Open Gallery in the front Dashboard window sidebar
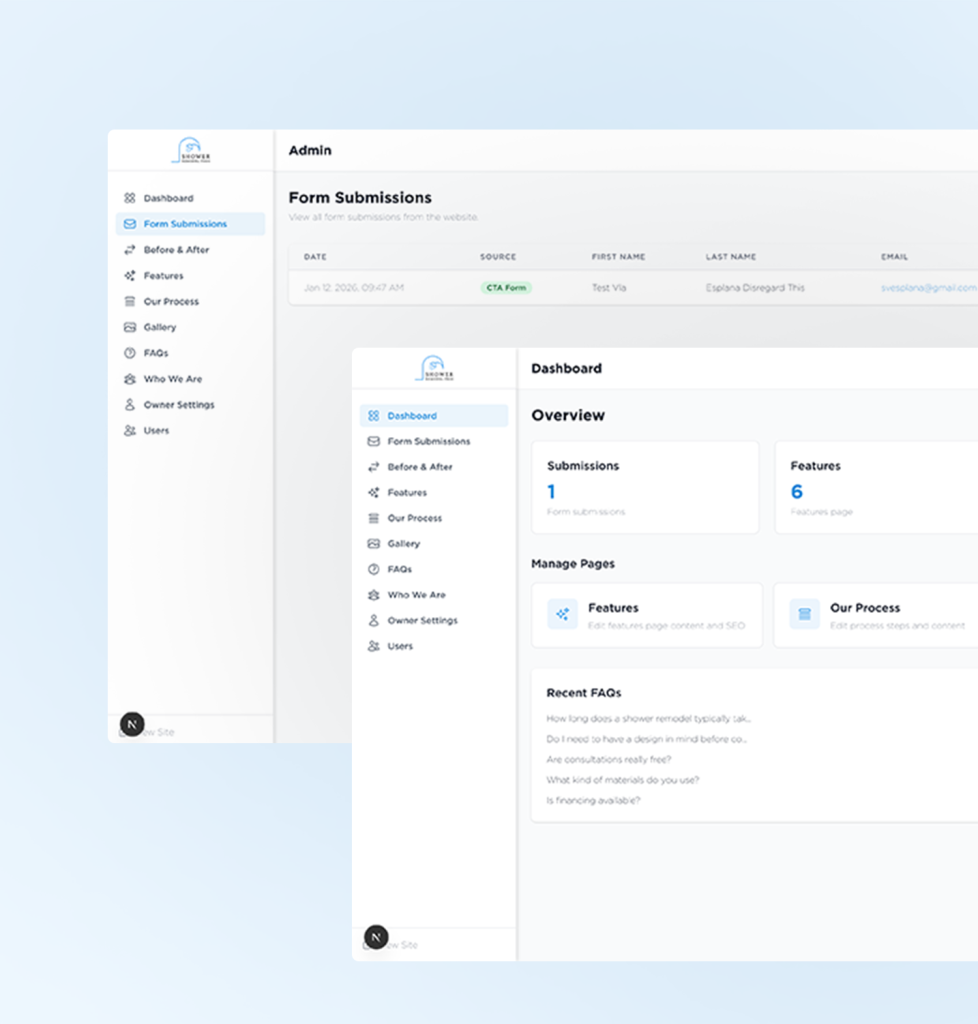 [x=403, y=544]
